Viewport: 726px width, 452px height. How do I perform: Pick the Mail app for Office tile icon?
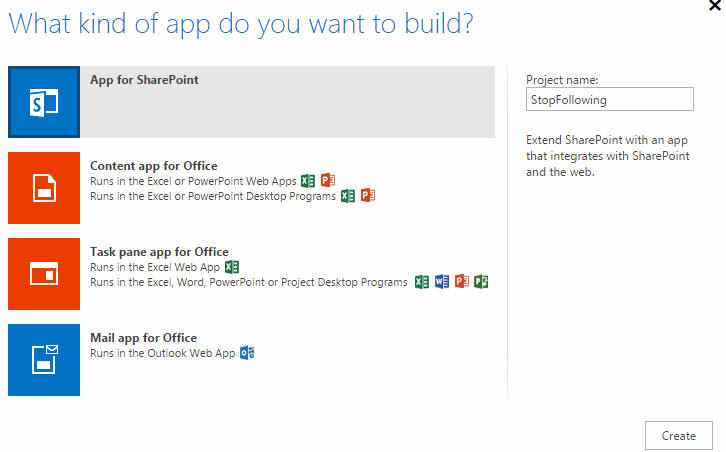(44, 359)
